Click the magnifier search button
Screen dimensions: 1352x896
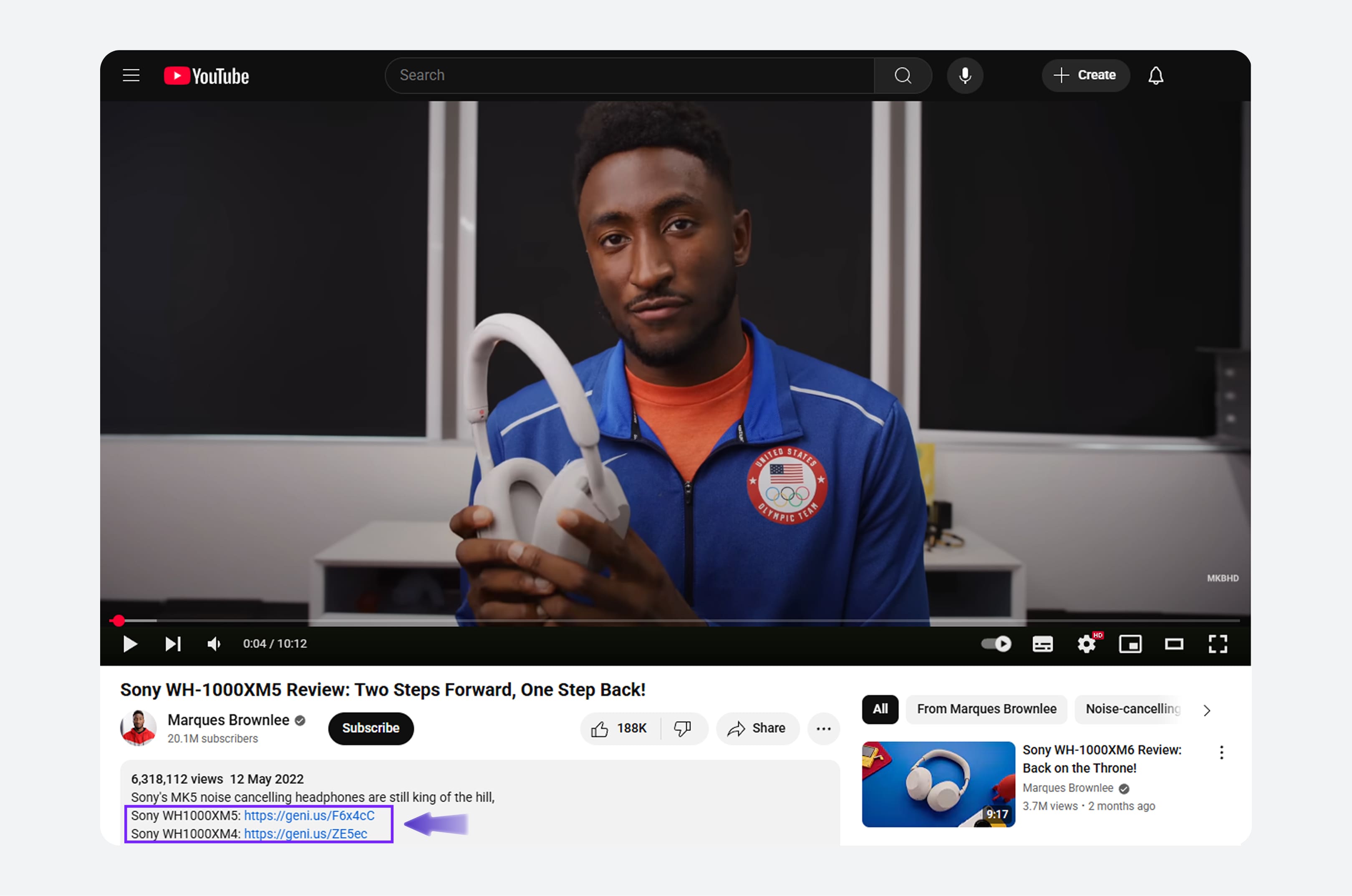point(903,76)
